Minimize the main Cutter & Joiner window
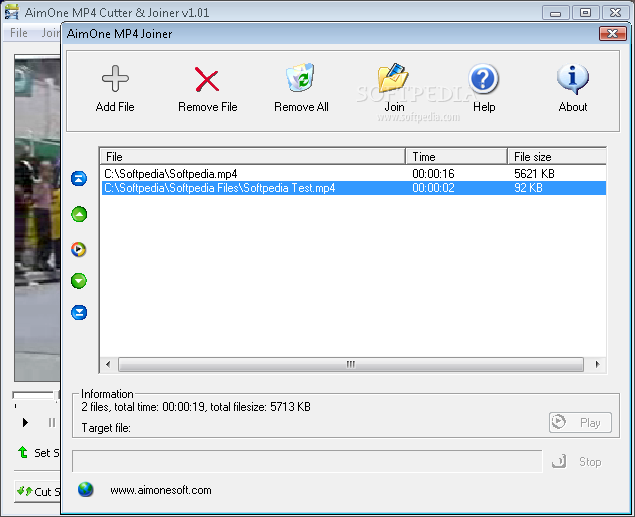The height and width of the screenshot is (517, 635). click(556, 13)
